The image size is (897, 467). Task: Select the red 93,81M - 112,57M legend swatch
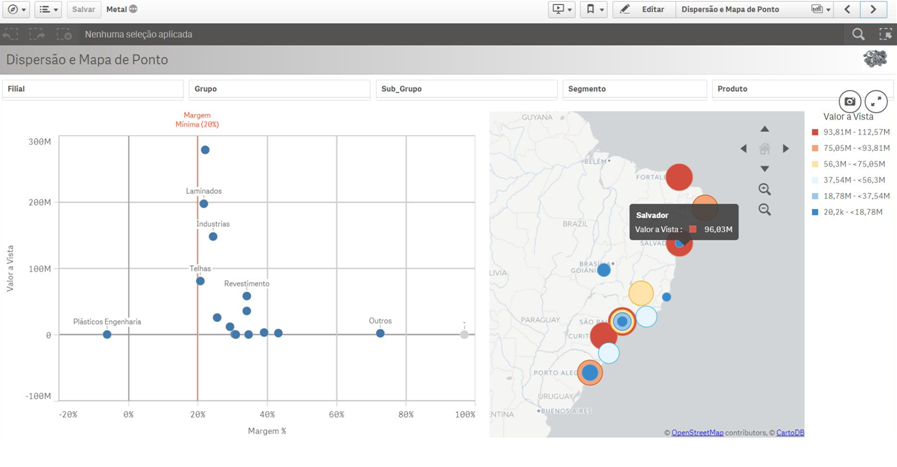coord(815,132)
